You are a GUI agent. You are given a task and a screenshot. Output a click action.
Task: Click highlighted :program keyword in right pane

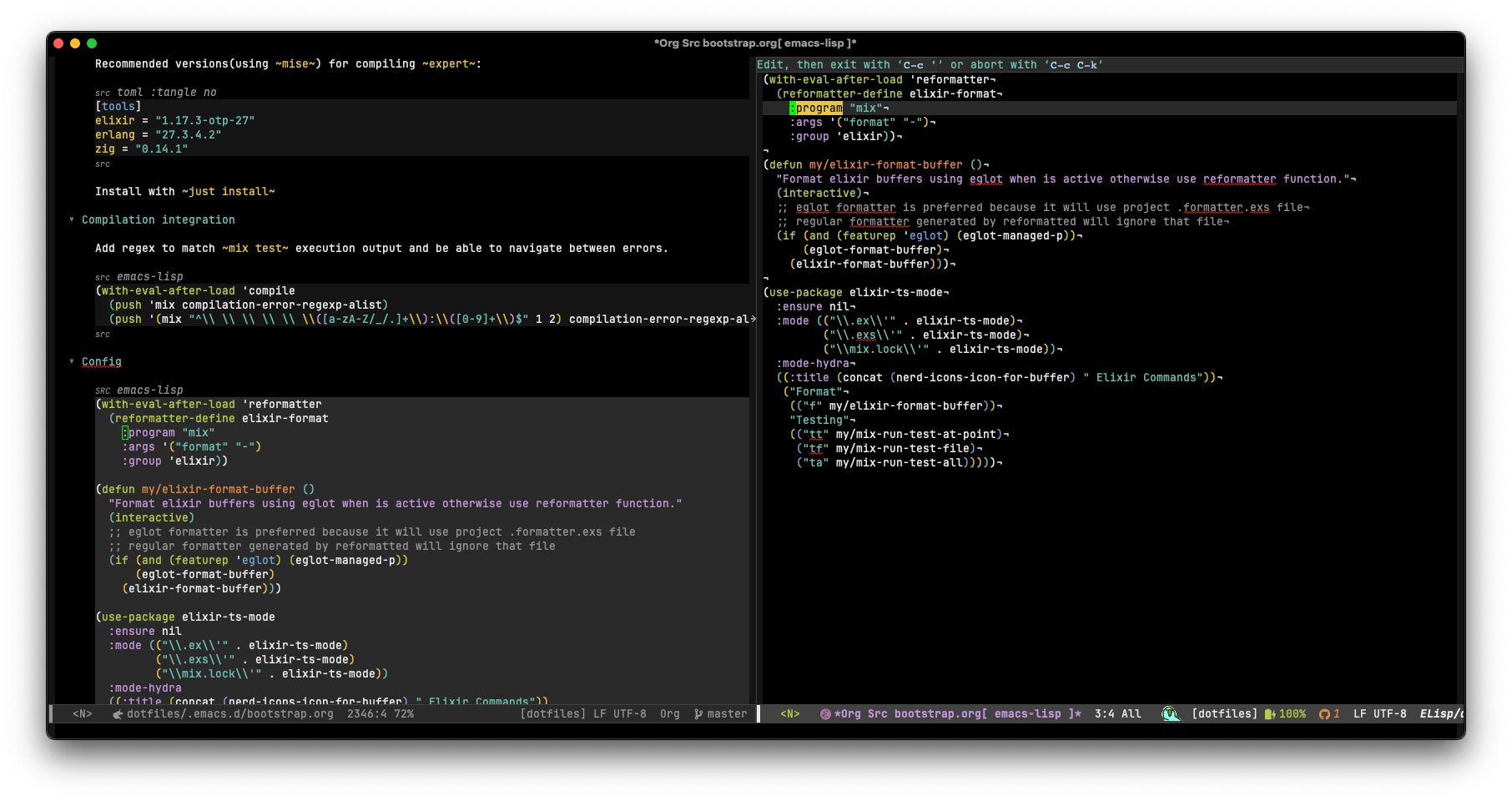pos(816,108)
